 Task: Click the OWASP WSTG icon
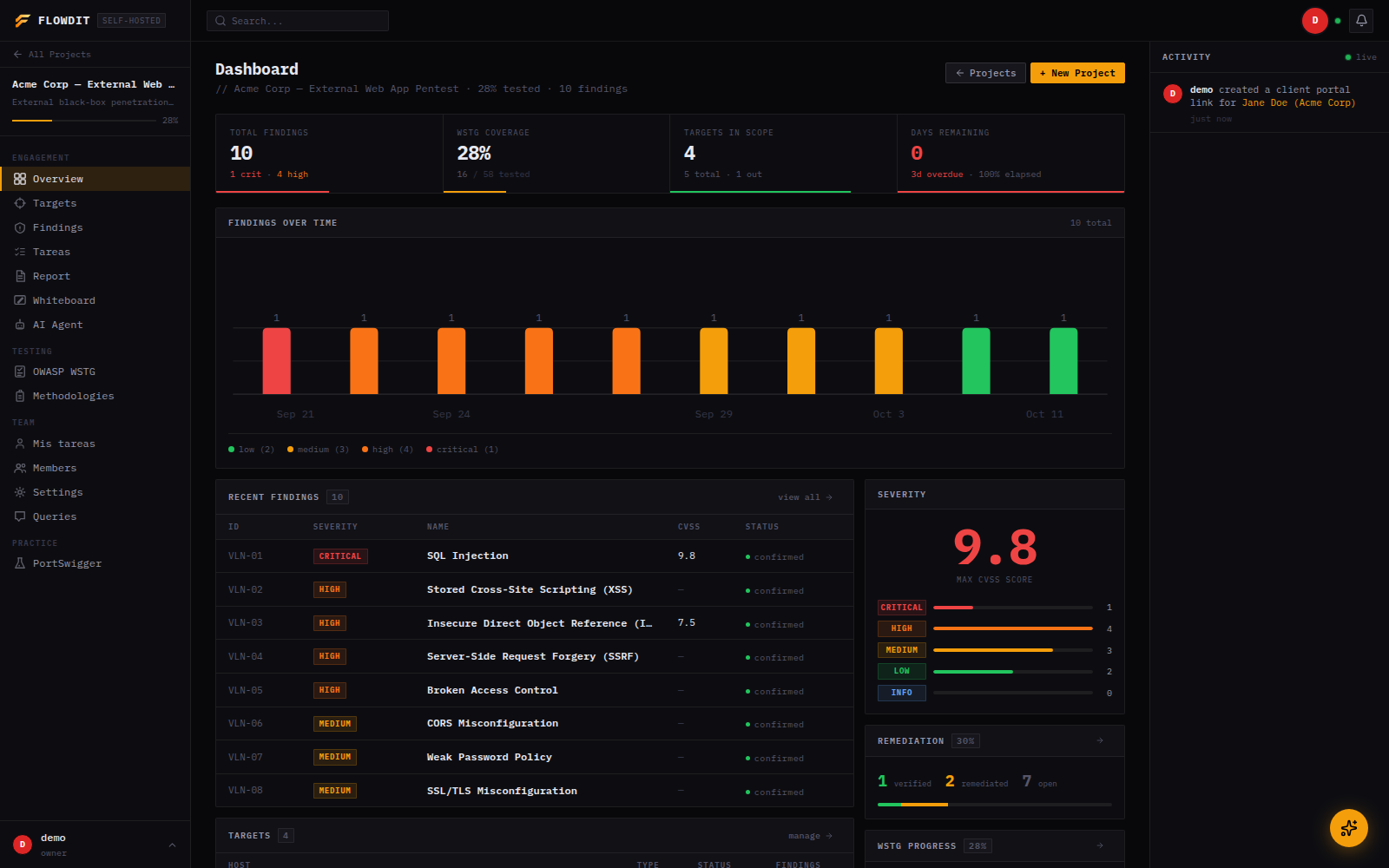20,372
